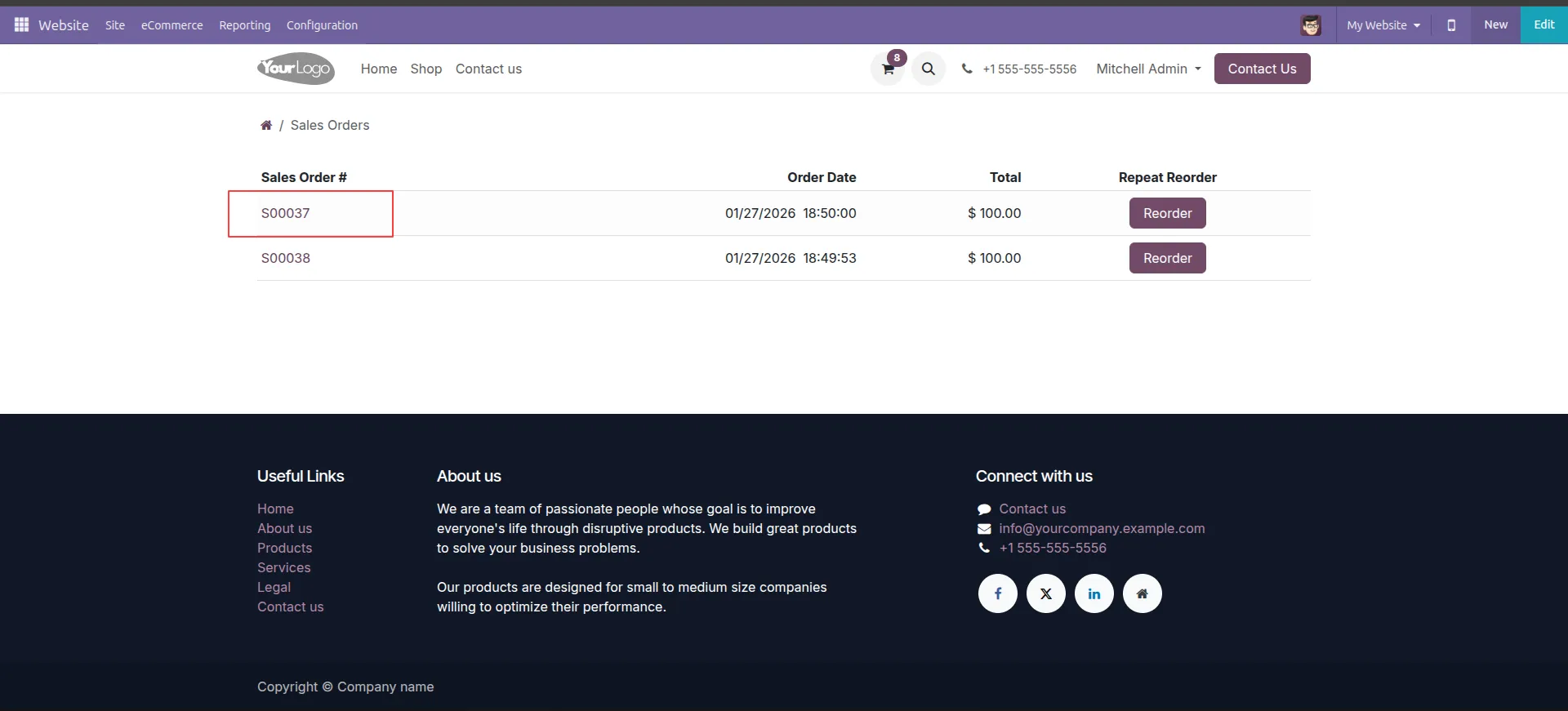Reorder sales order S00037
Image resolution: width=1568 pixels, height=711 pixels.
tap(1167, 213)
